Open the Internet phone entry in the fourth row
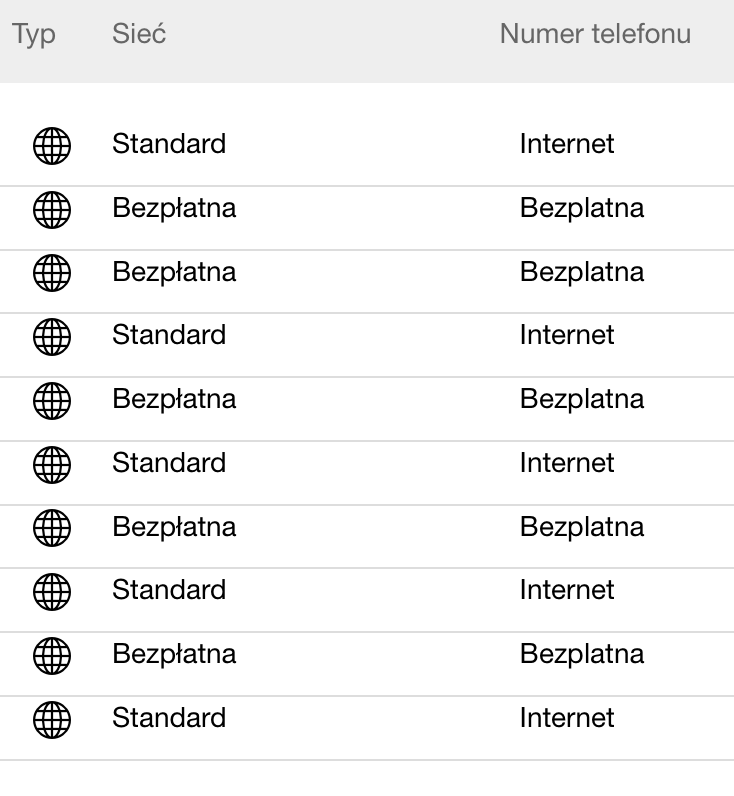This screenshot has height=796, width=734. tap(567, 335)
